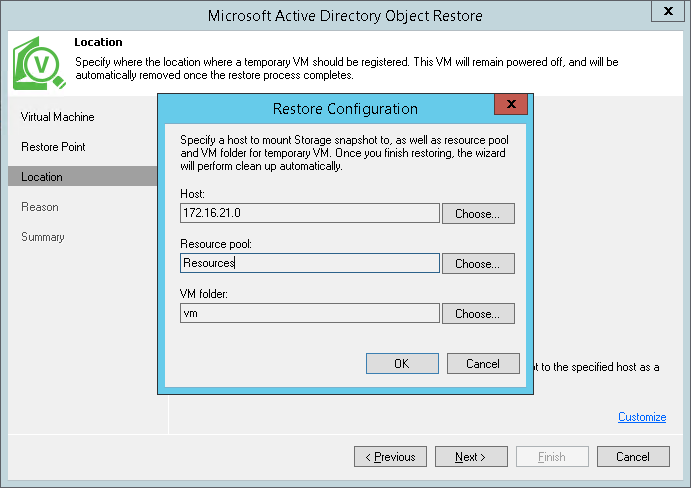Click into the Host field
Image resolution: width=691 pixels, height=488 pixels.
[x=310, y=213]
